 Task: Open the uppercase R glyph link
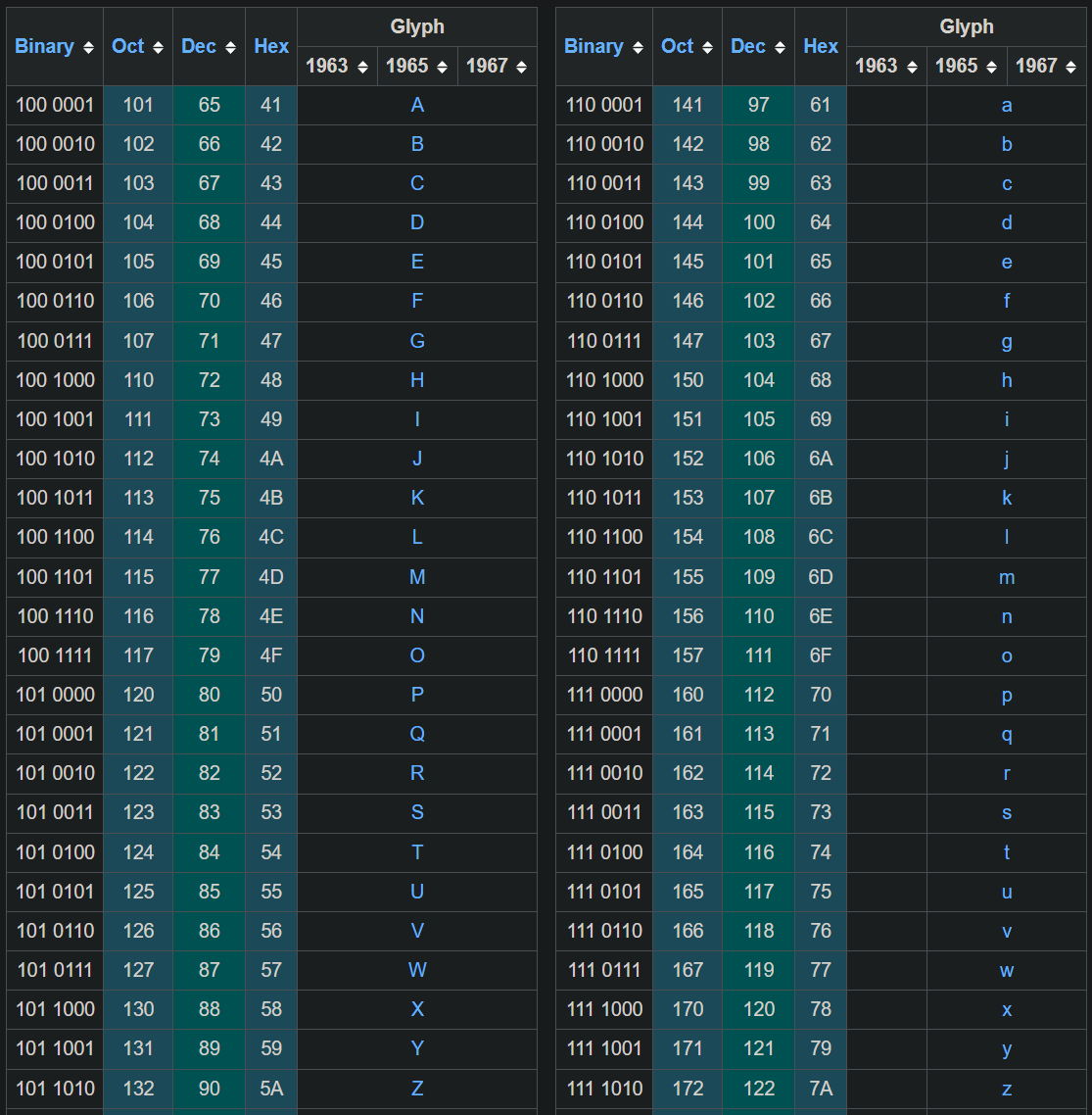[x=417, y=773]
